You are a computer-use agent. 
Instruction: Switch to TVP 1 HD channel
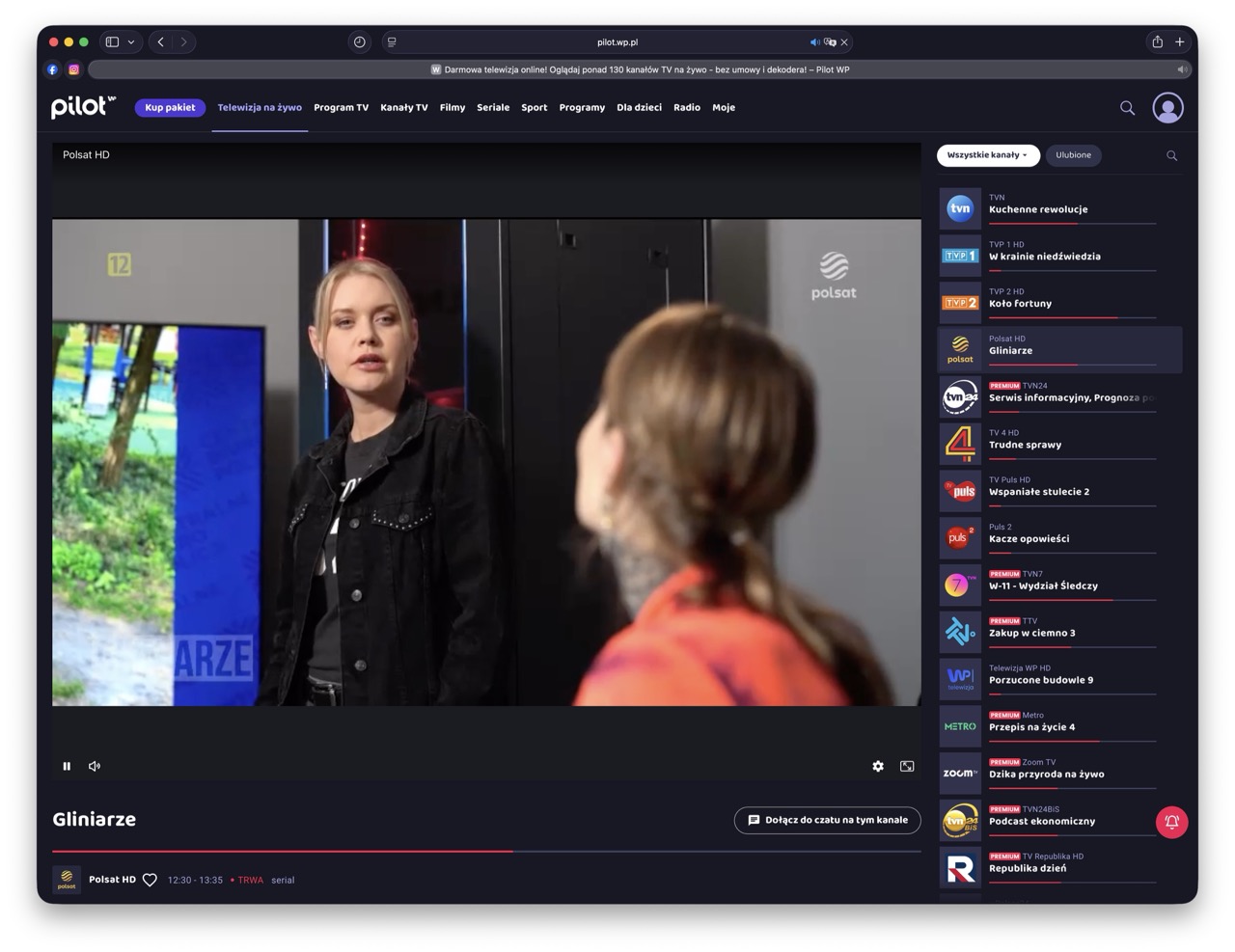click(x=1058, y=255)
